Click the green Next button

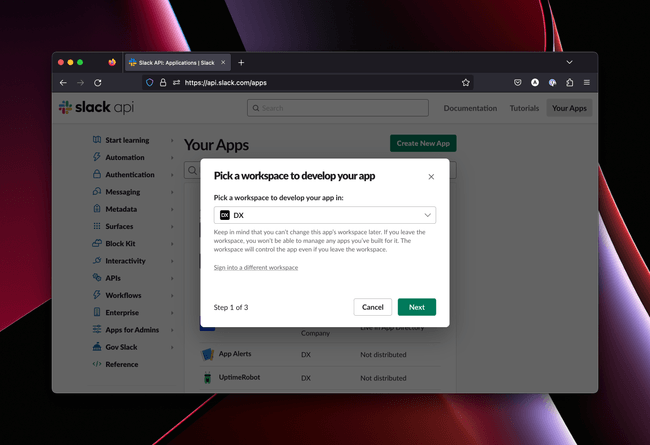[x=417, y=307]
